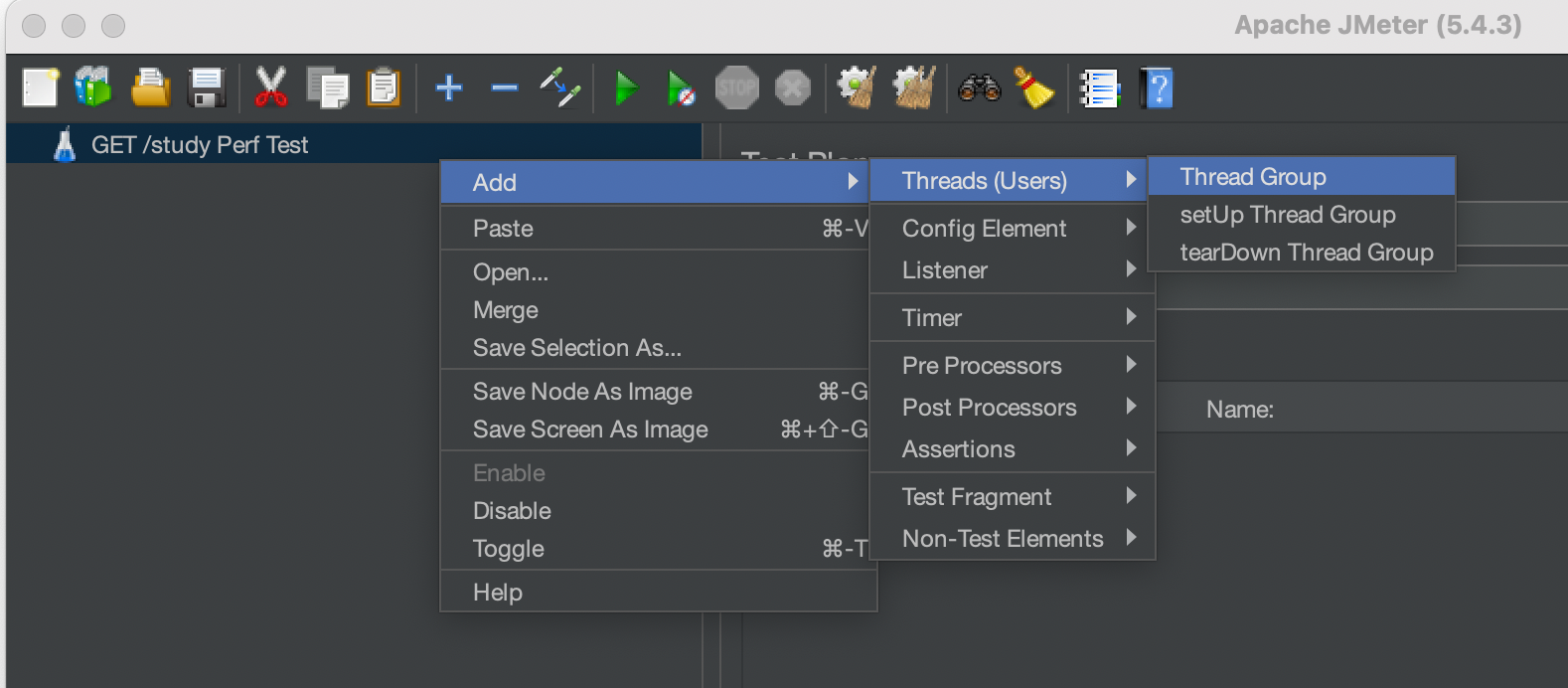
Task: Click the blue plus Expand All icon
Action: pos(449,87)
